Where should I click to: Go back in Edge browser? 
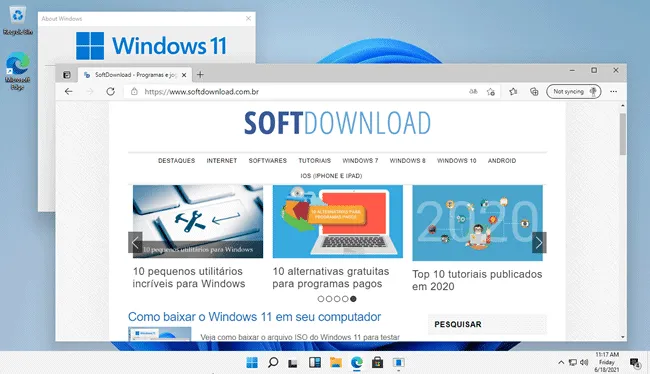pyautogui.click(x=69, y=92)
